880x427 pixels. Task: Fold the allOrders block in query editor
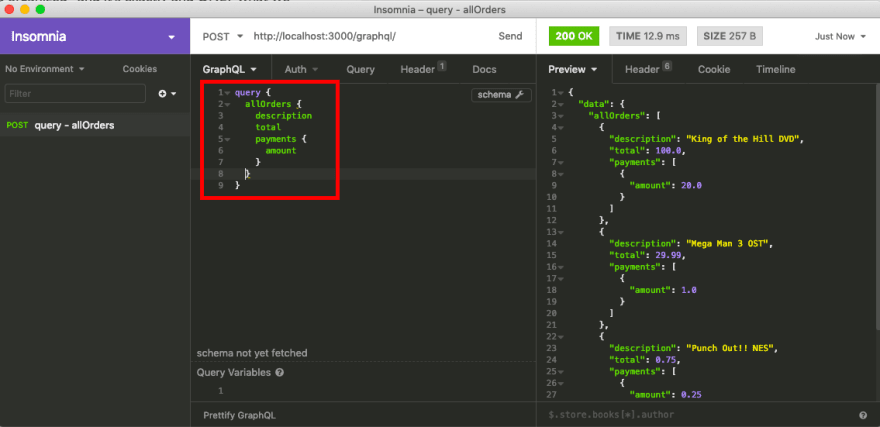click(x=227, y=104)
